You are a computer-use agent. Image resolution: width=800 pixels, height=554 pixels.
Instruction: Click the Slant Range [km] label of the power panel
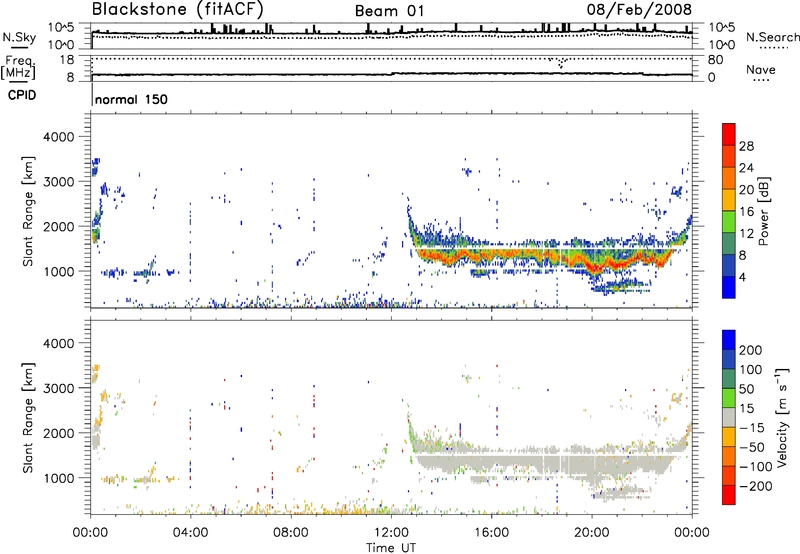(x=28, y=211)
